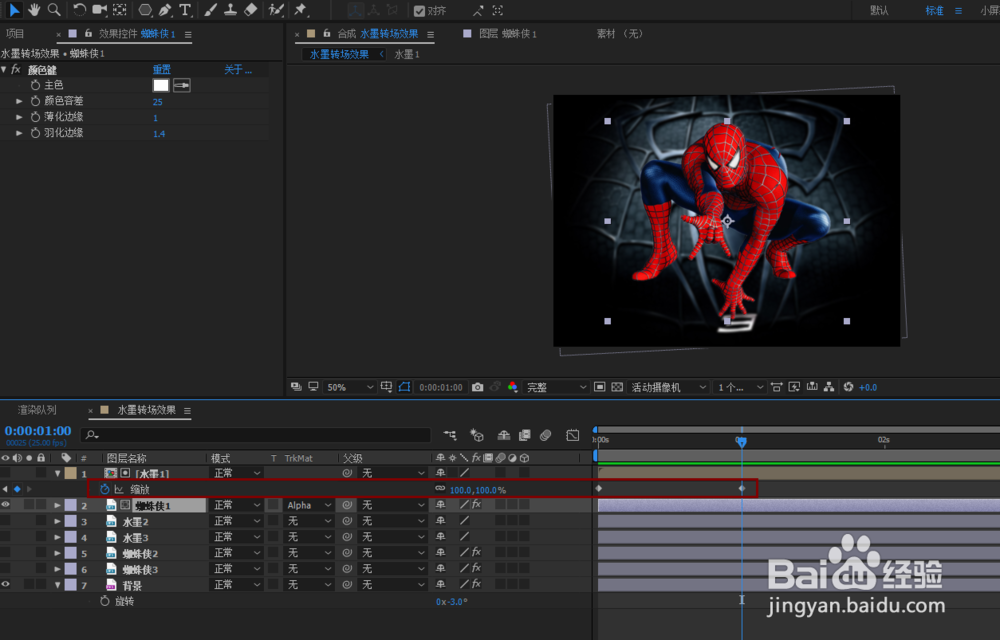Switch to the 项目 panel tab
Screen dimensions: 1000x640
[15, 34]
